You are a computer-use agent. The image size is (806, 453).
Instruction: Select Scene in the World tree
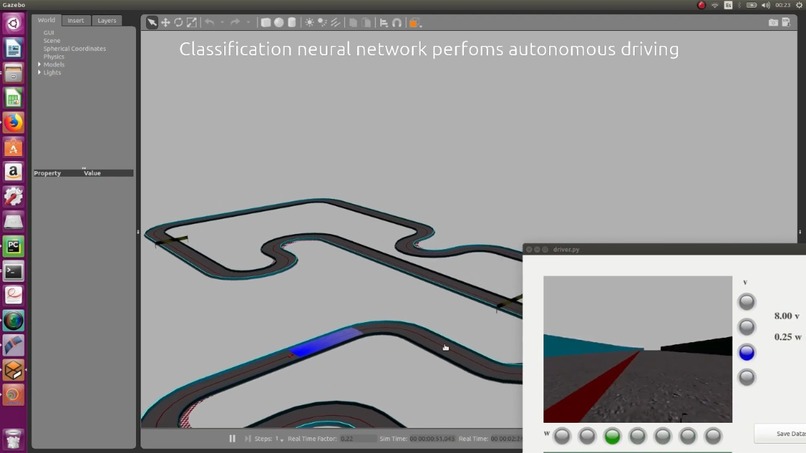tap(52, 41)
